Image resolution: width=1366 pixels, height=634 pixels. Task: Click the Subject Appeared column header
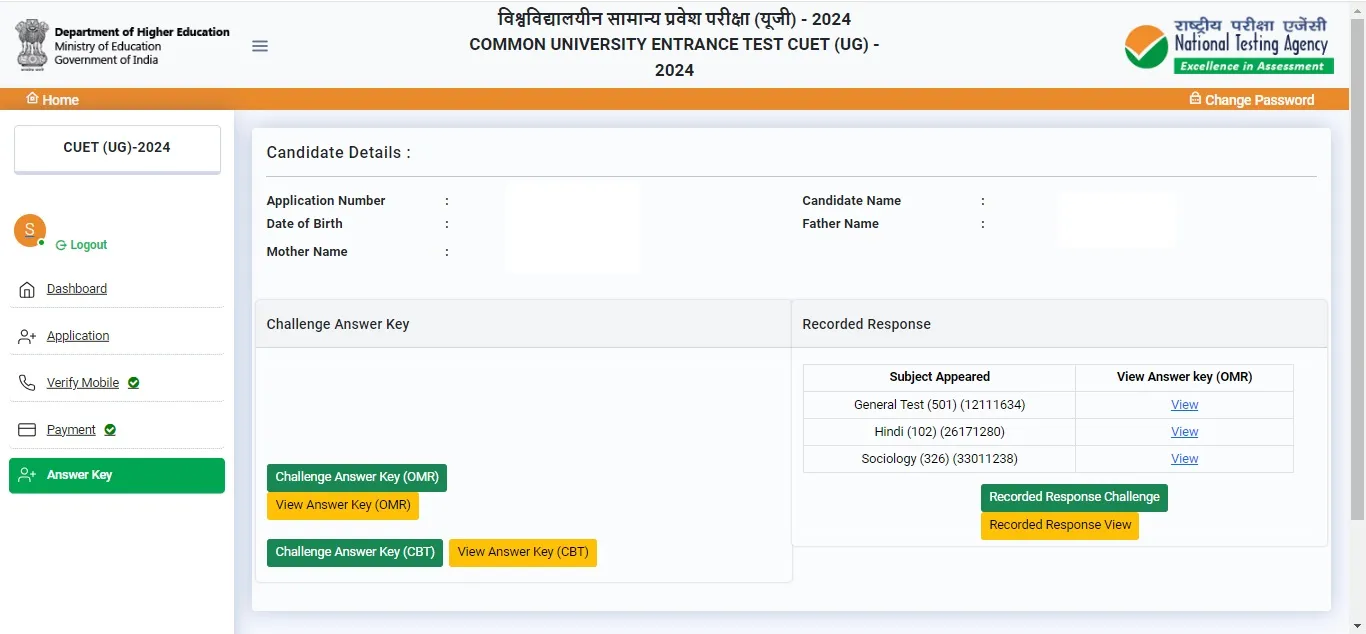pyautogui.click(x=939, y=377)
